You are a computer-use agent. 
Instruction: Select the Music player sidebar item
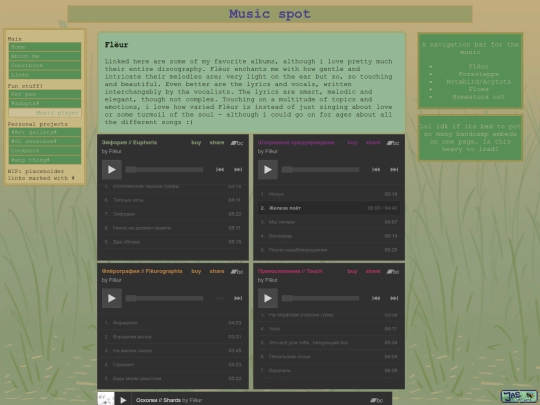pyautogui.click(x=45, y=113)
